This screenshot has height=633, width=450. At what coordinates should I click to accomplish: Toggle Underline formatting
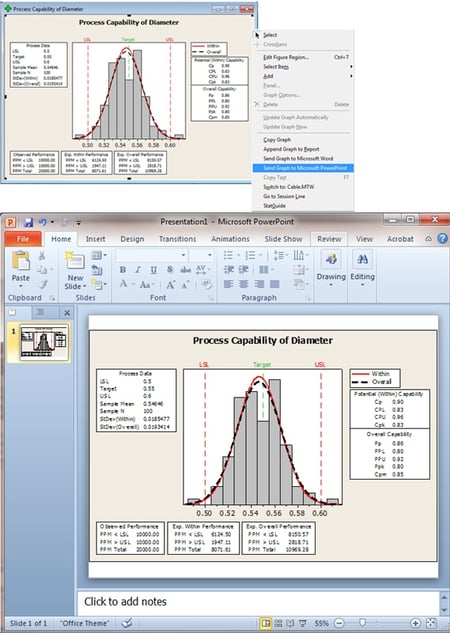153,270
